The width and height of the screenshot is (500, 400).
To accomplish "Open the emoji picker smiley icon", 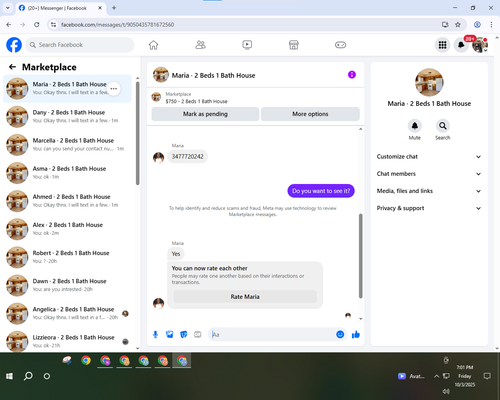I will click(340, 334).
